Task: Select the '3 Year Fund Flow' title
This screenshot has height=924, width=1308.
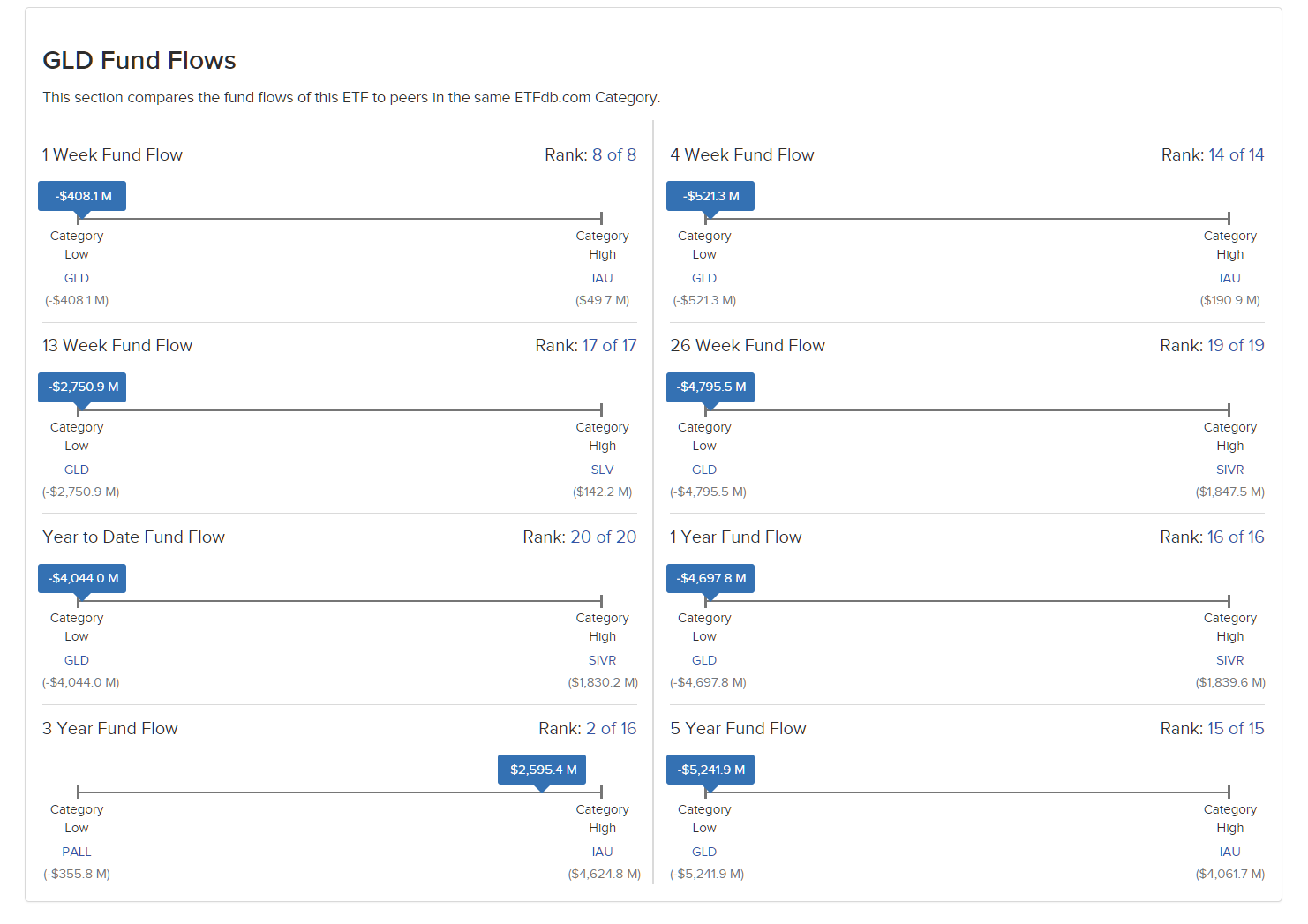Action: [x=110, y=729]
